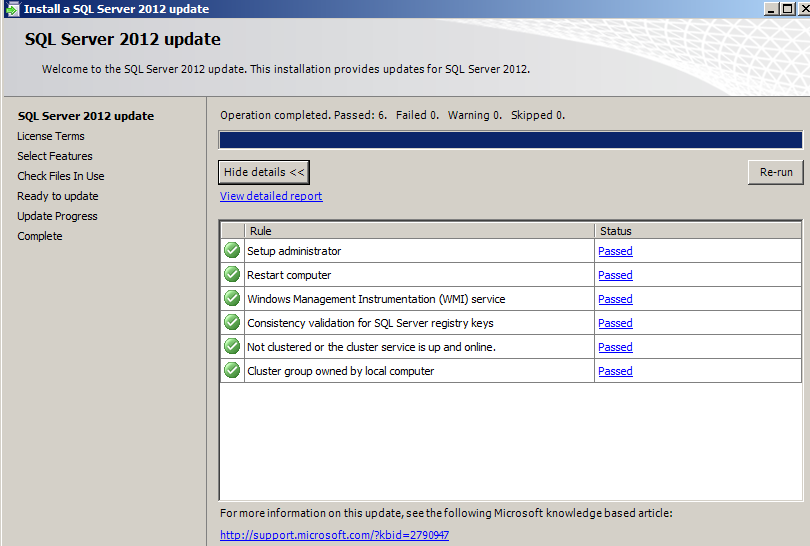Screen dimensions: 810x546
Task: Click Cluster group owned by local computer text
Action: click(x=340, y=371)
